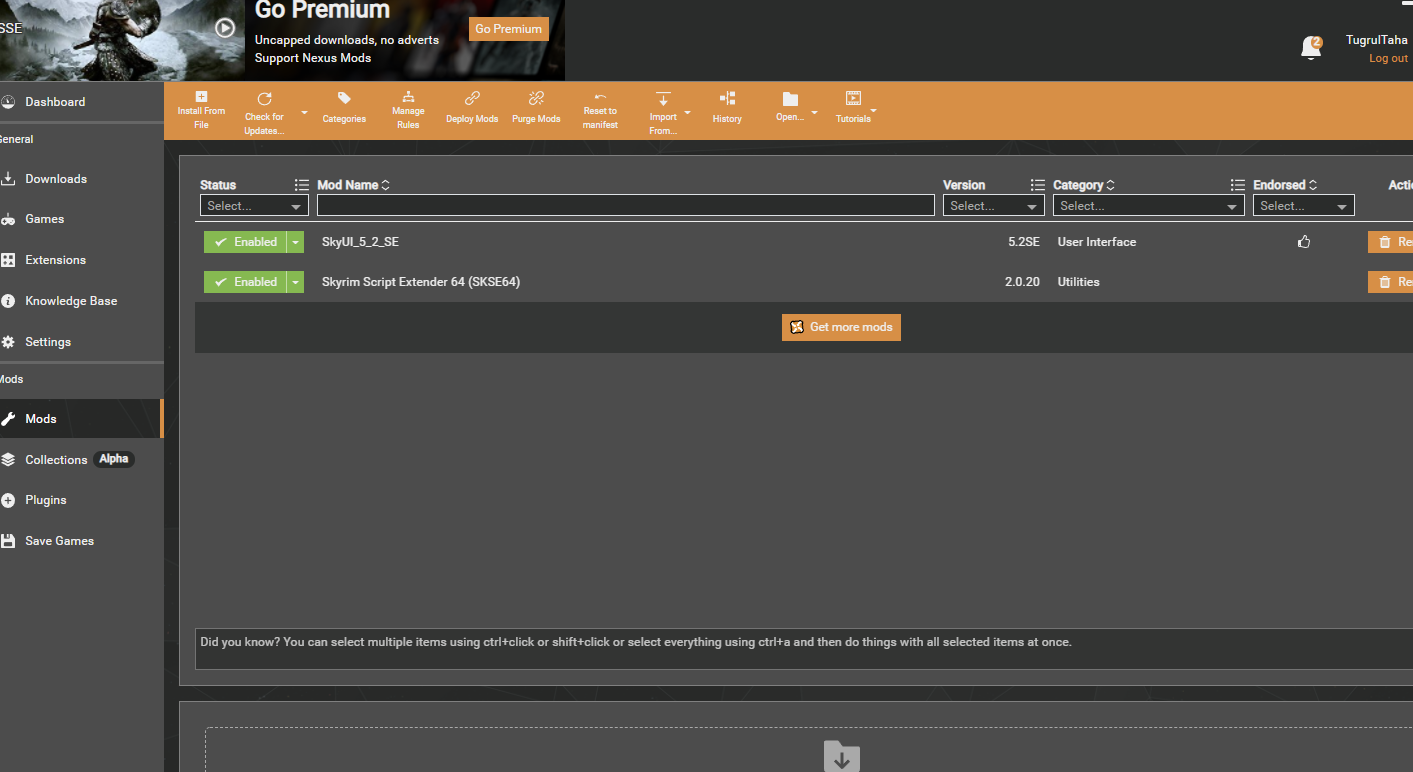Play the video in the Skyrim banner

tap(225, 28)
